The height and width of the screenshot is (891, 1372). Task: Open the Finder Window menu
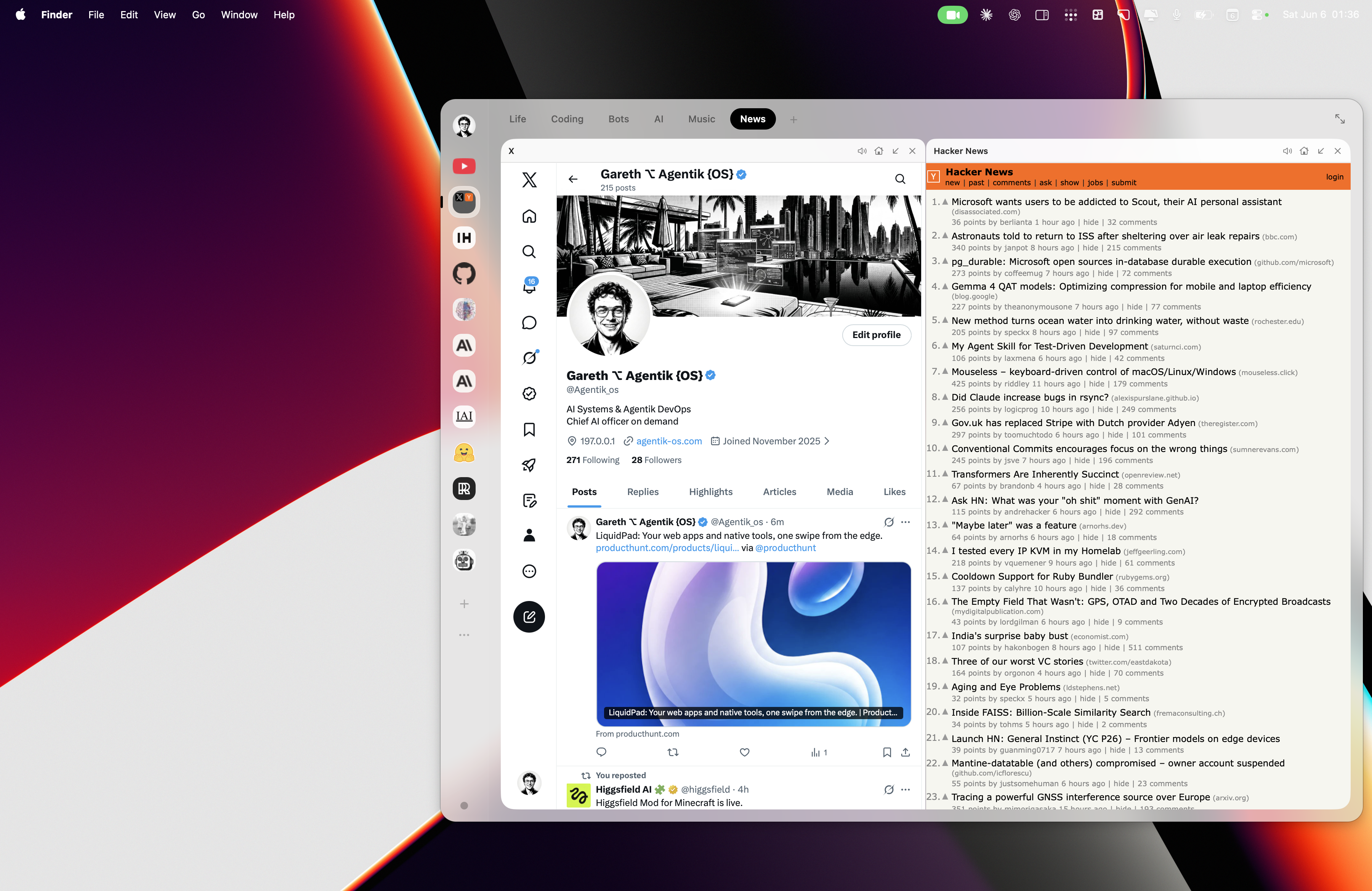coord(239,14)
